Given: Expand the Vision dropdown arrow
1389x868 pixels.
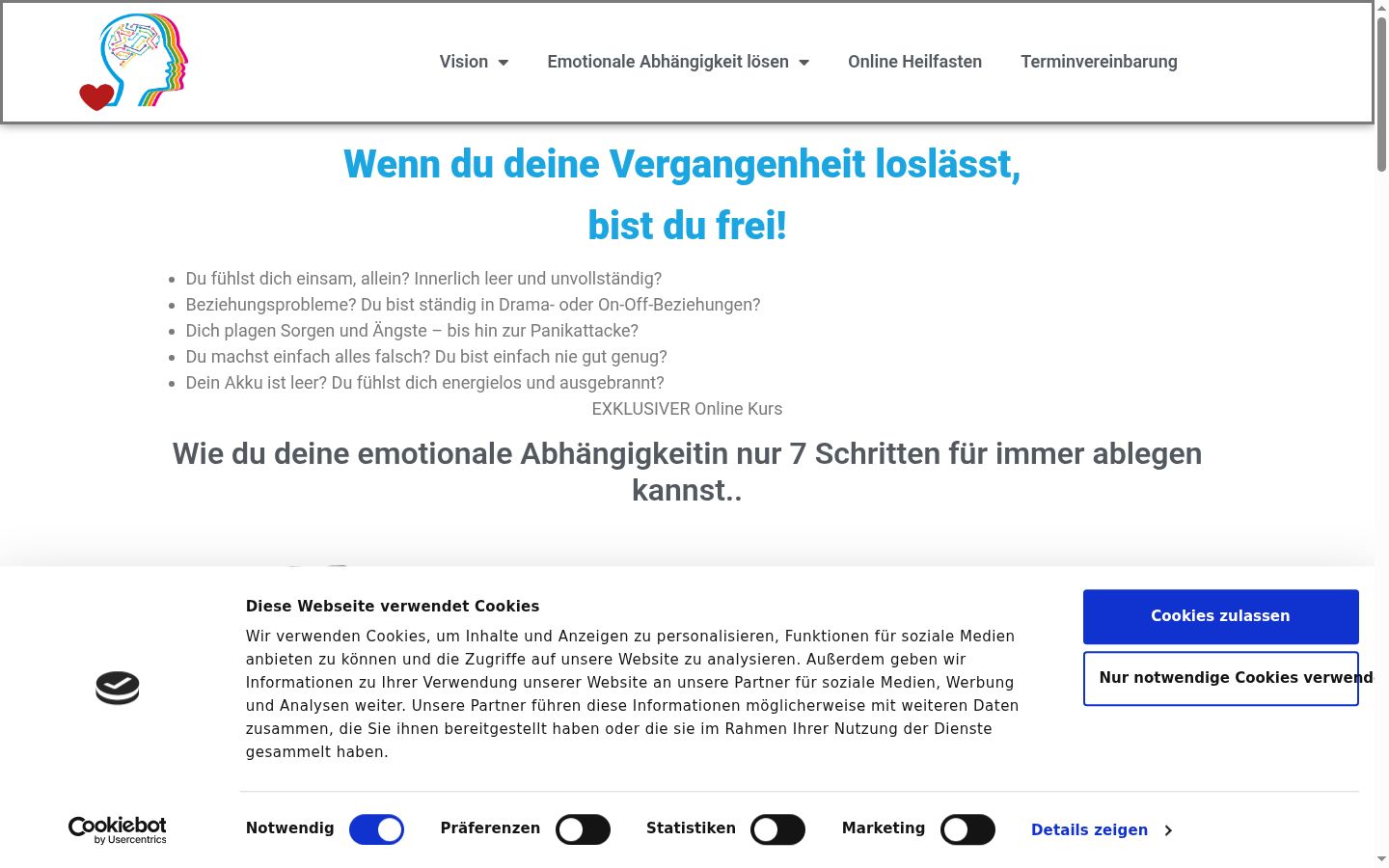Looking at the screenshot, I should coord(503,63).
